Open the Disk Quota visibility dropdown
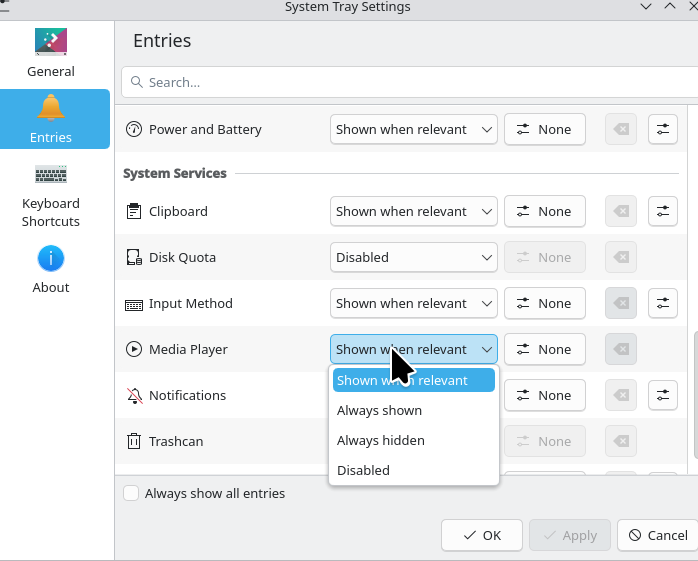698x561 pixels. pyautogui.click(x=413, y=257)
